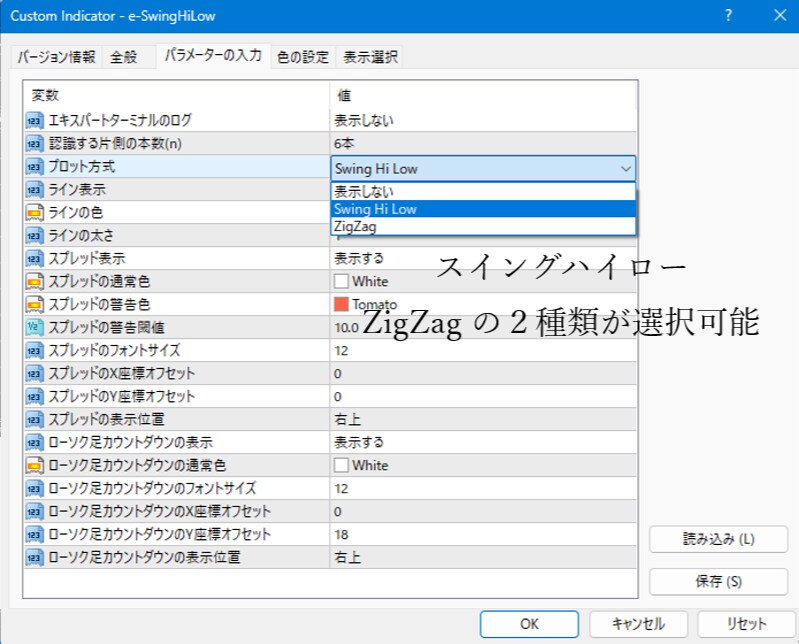This screenshot has width=799, height=644.
Task: Click icon beside プロット方式 row
Action: [x=34, y=167]
